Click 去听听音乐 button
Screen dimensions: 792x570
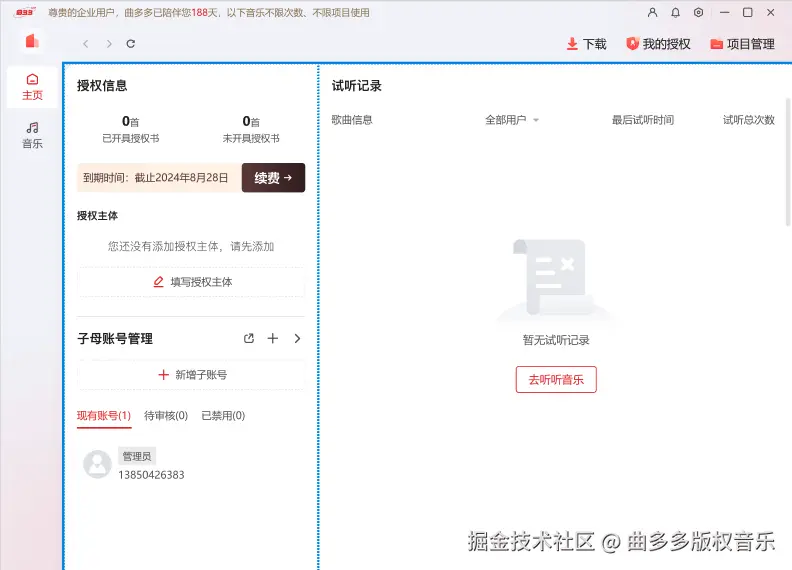(556, 379)
